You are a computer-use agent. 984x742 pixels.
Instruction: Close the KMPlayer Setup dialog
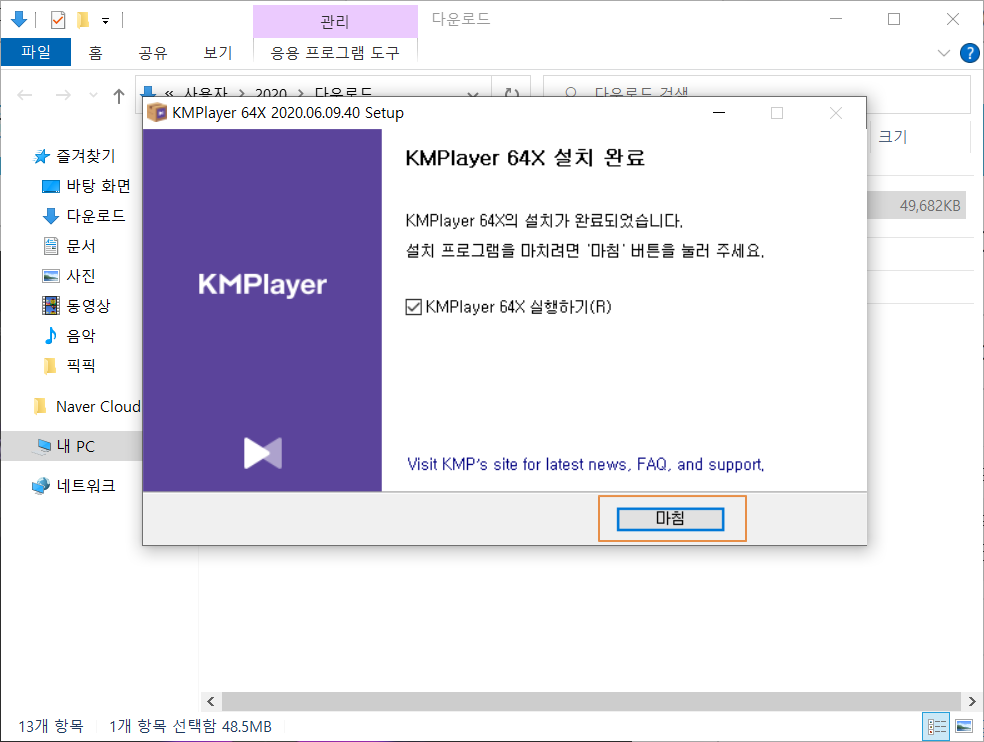point(836,113)
